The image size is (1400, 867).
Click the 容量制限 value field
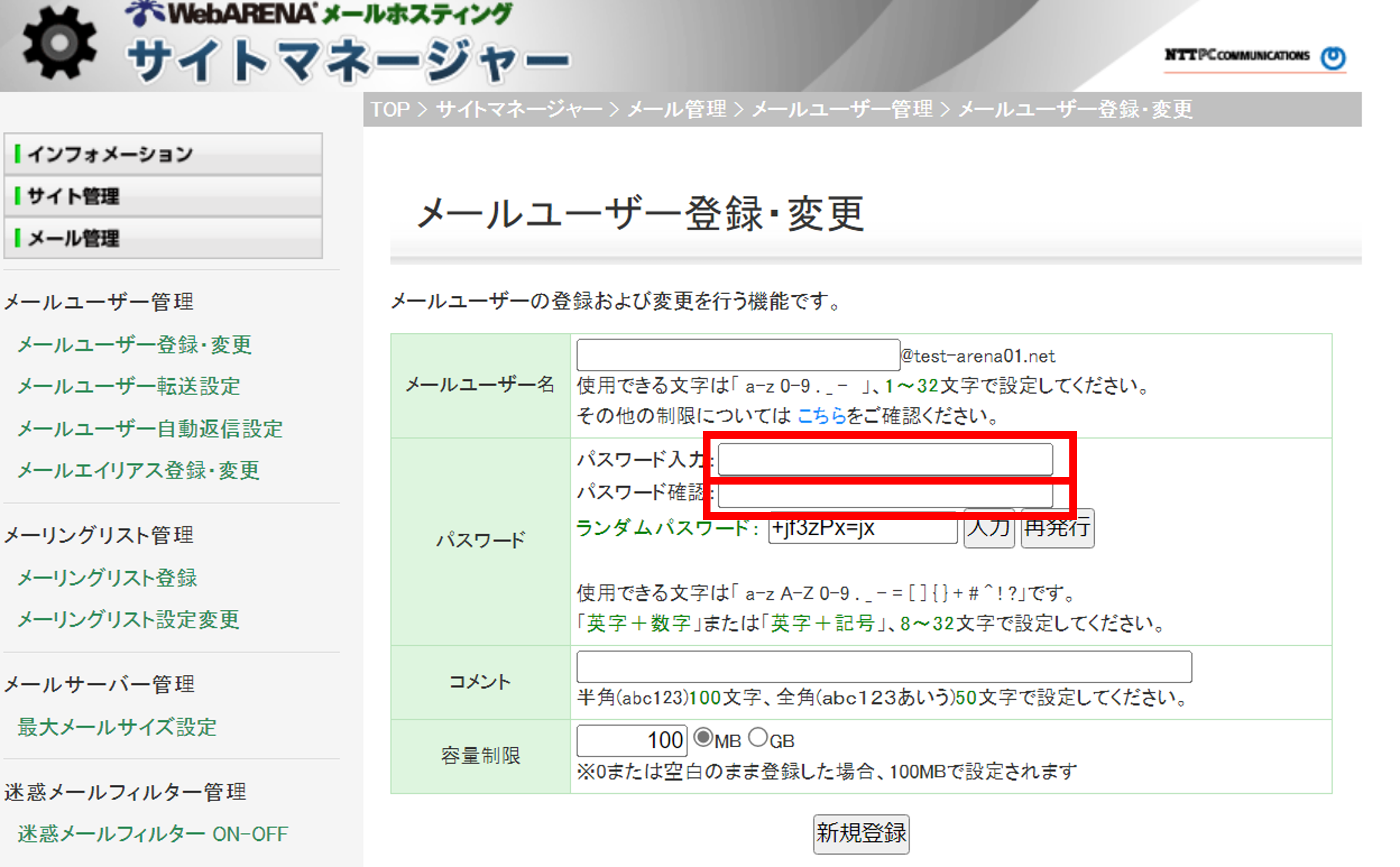pyautogui.click(x=632, y=740)
